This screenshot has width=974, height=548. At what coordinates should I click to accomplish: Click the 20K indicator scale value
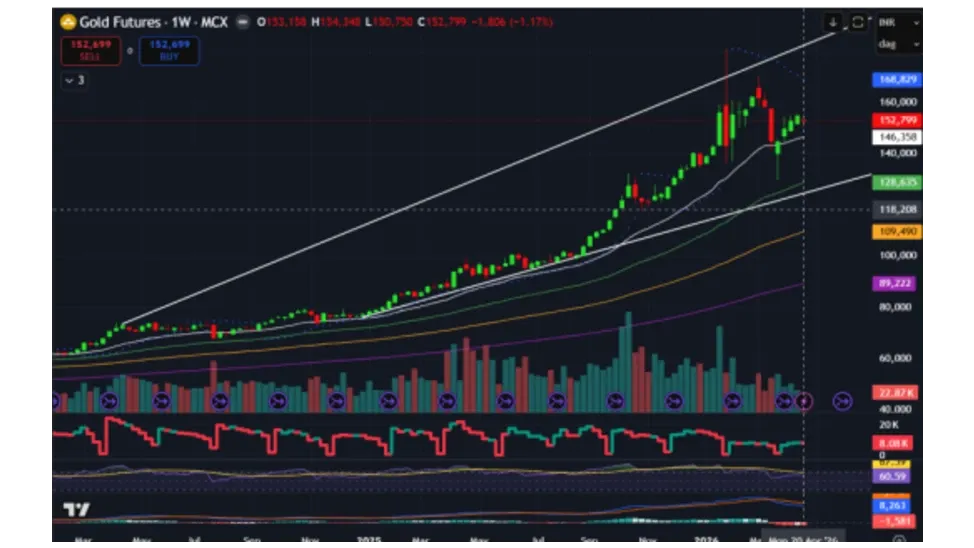pyautogui.click(x=888, y=425)
